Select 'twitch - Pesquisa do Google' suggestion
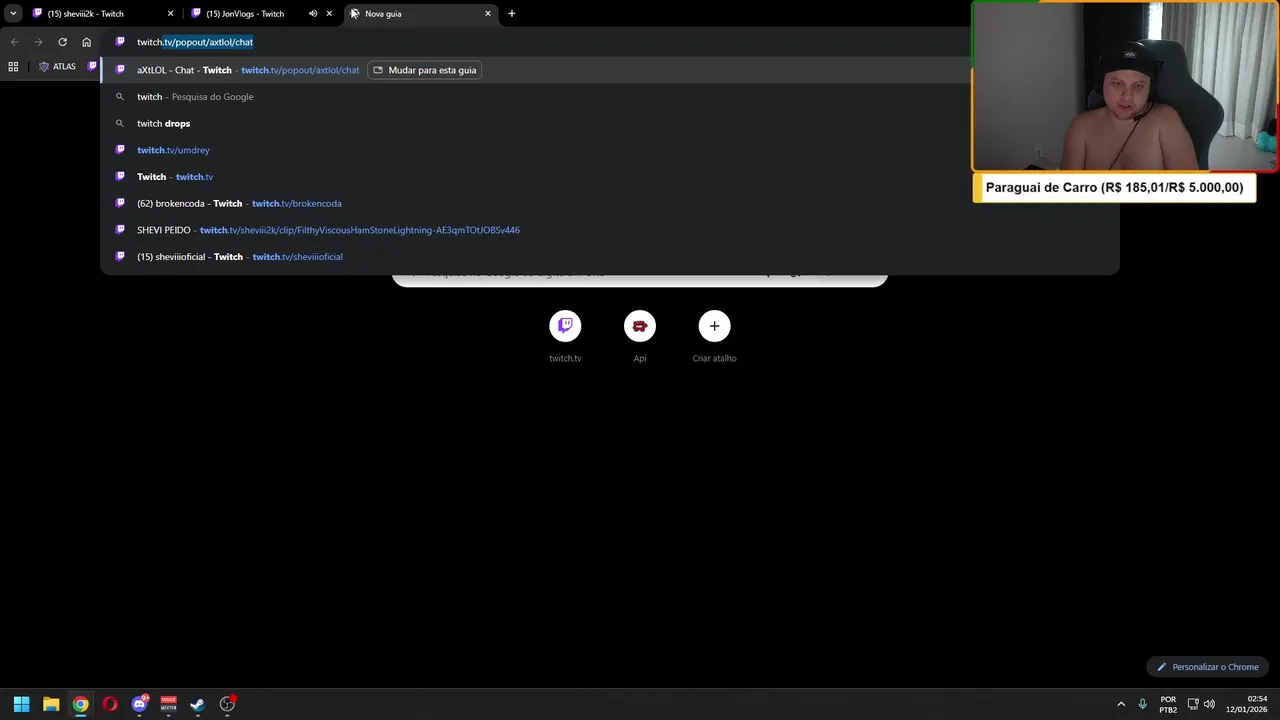This screenshot has height=720, width=1280. pyautogui.click(x=610, y=97)
